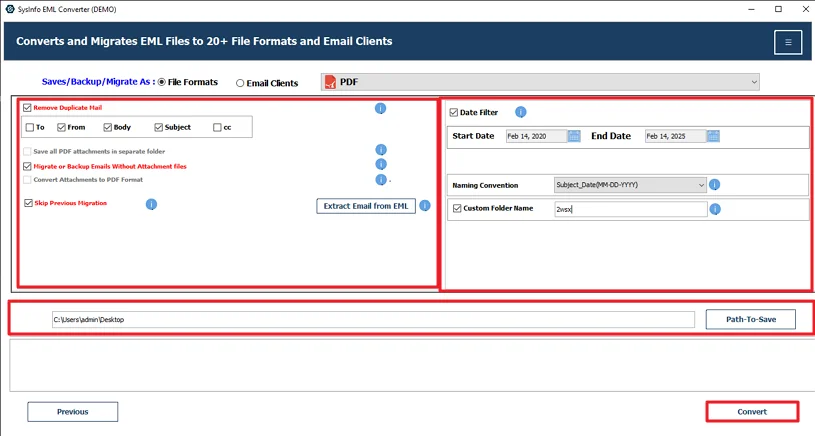Click the Convert button
Viewport: 815px width, 436px height.
pyautogui.click(x=752, y=412)
